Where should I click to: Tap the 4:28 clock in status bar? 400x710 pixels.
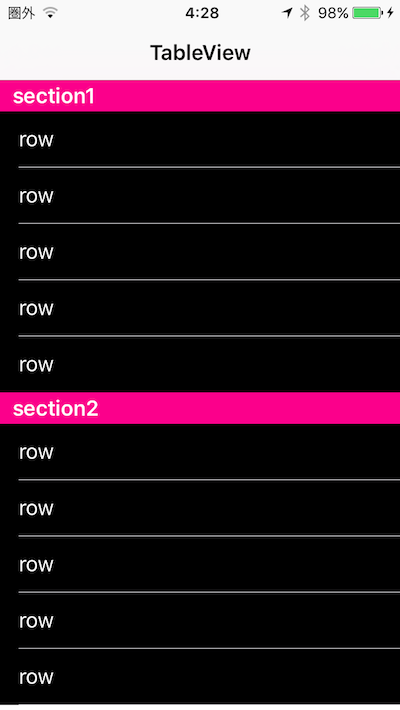(202, 13)
